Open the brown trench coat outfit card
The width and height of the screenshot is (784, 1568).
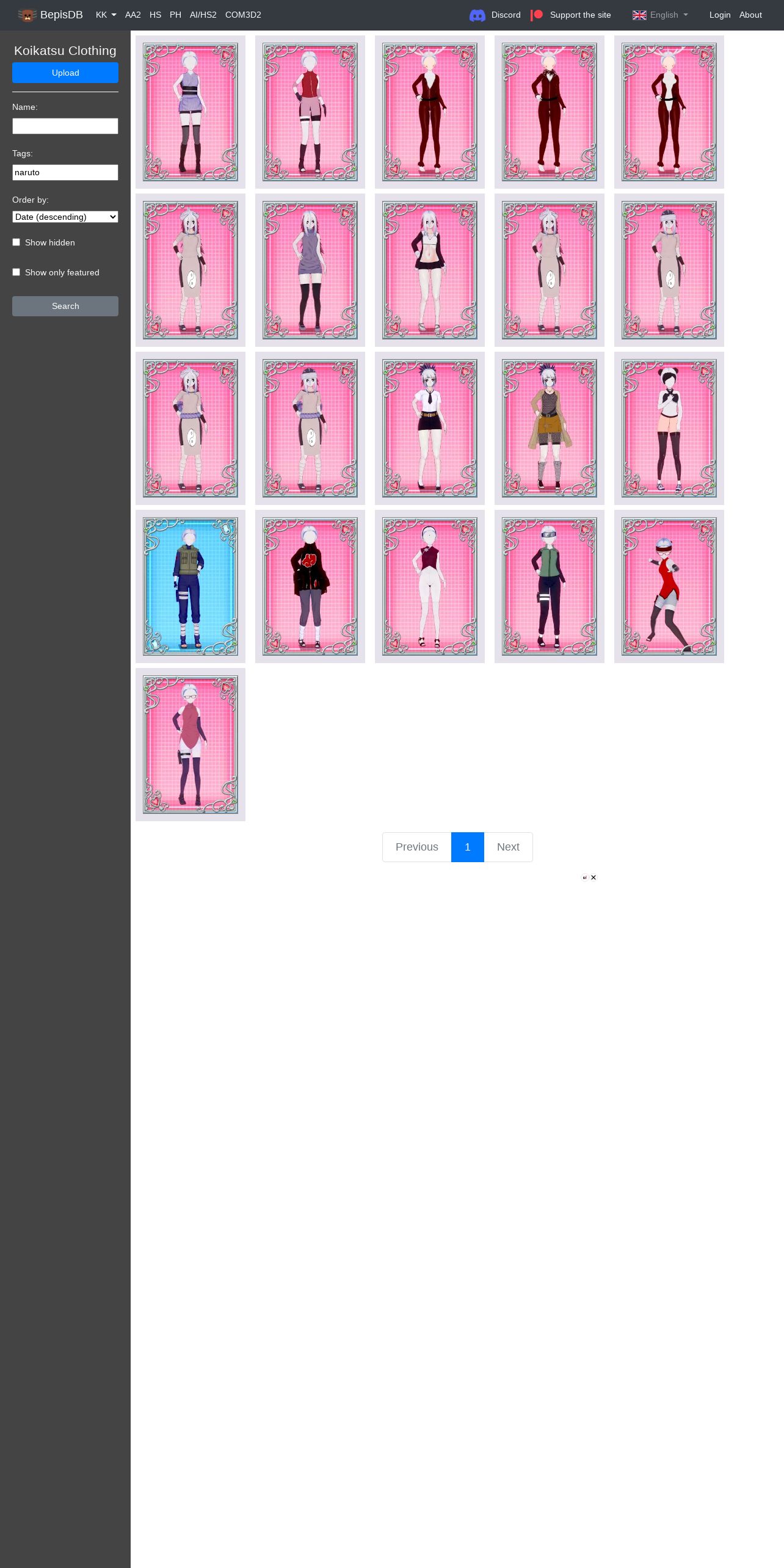[x=550, y=428]
